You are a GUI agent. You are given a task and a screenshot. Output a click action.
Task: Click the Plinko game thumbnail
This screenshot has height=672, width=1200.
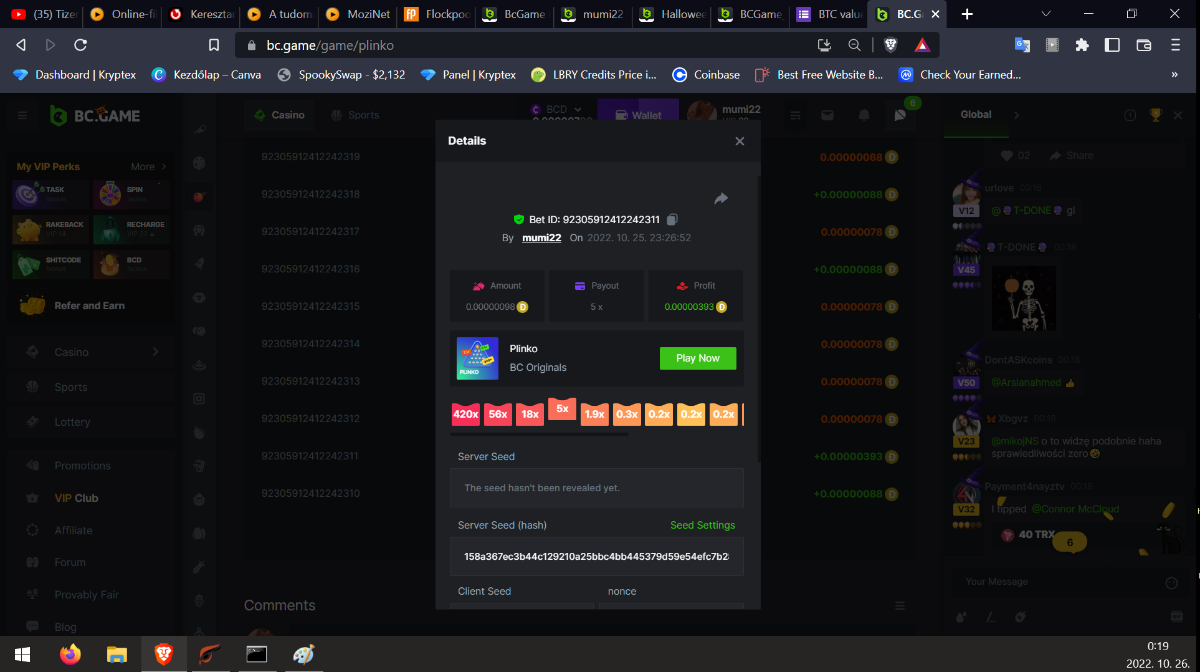[477, 358]
